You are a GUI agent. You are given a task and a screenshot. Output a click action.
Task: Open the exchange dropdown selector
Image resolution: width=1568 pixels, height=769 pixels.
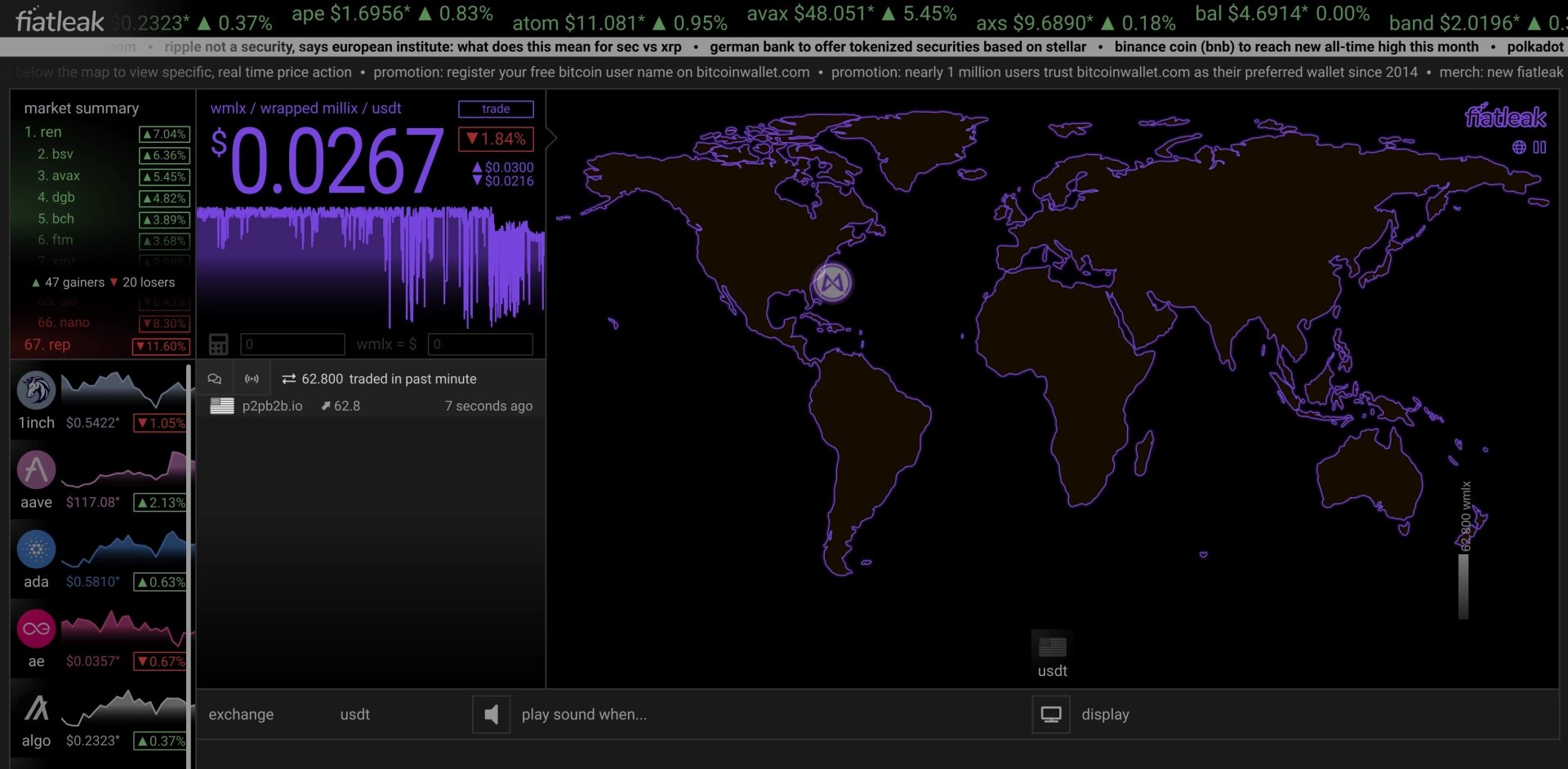click(241, 714)
